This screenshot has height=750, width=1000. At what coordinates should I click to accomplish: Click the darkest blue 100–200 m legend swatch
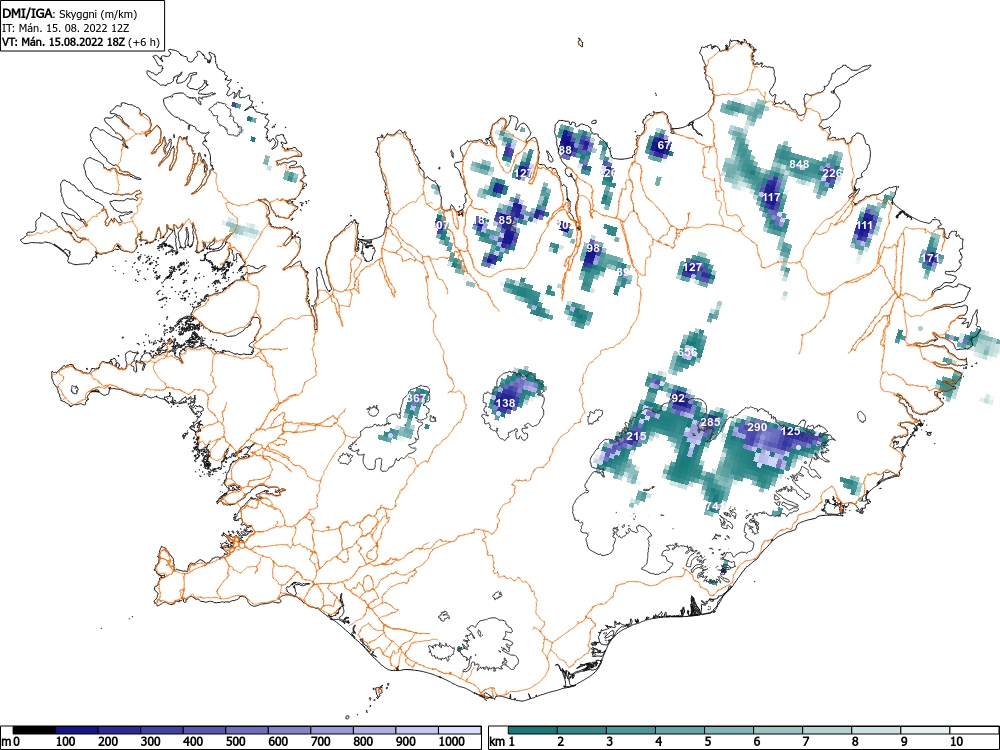77,730
